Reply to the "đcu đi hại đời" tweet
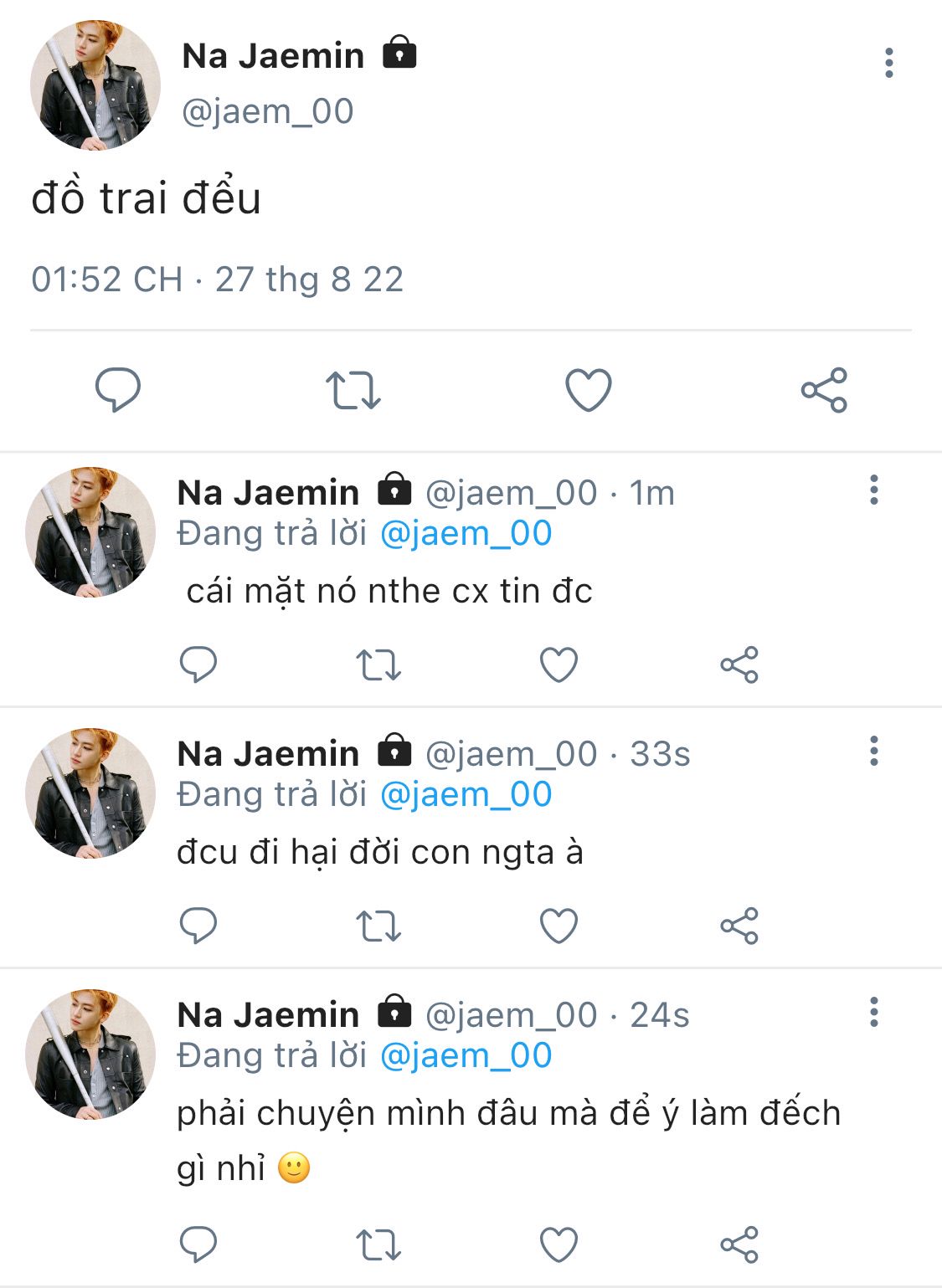 (x=198, y=926)
